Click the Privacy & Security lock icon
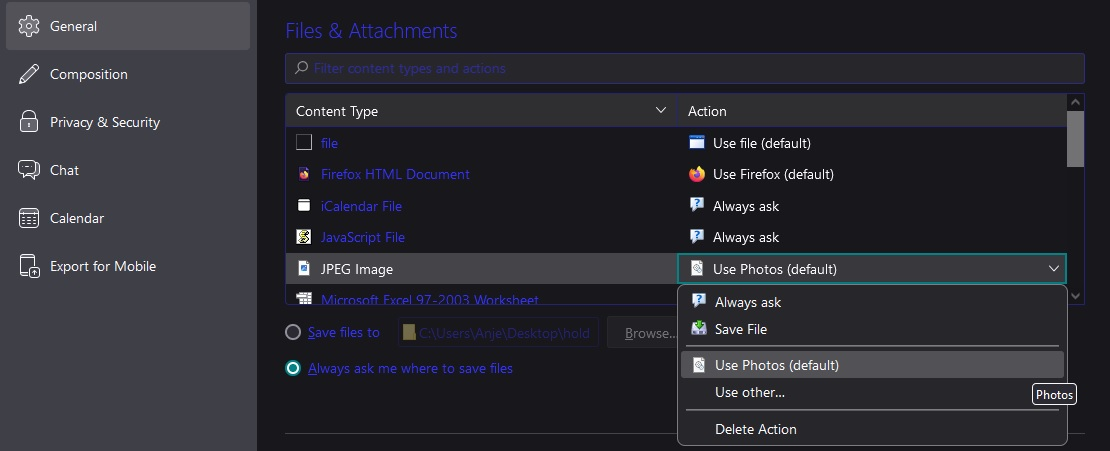This screenshot has width=1110, height=451. [x=29, y=122]
